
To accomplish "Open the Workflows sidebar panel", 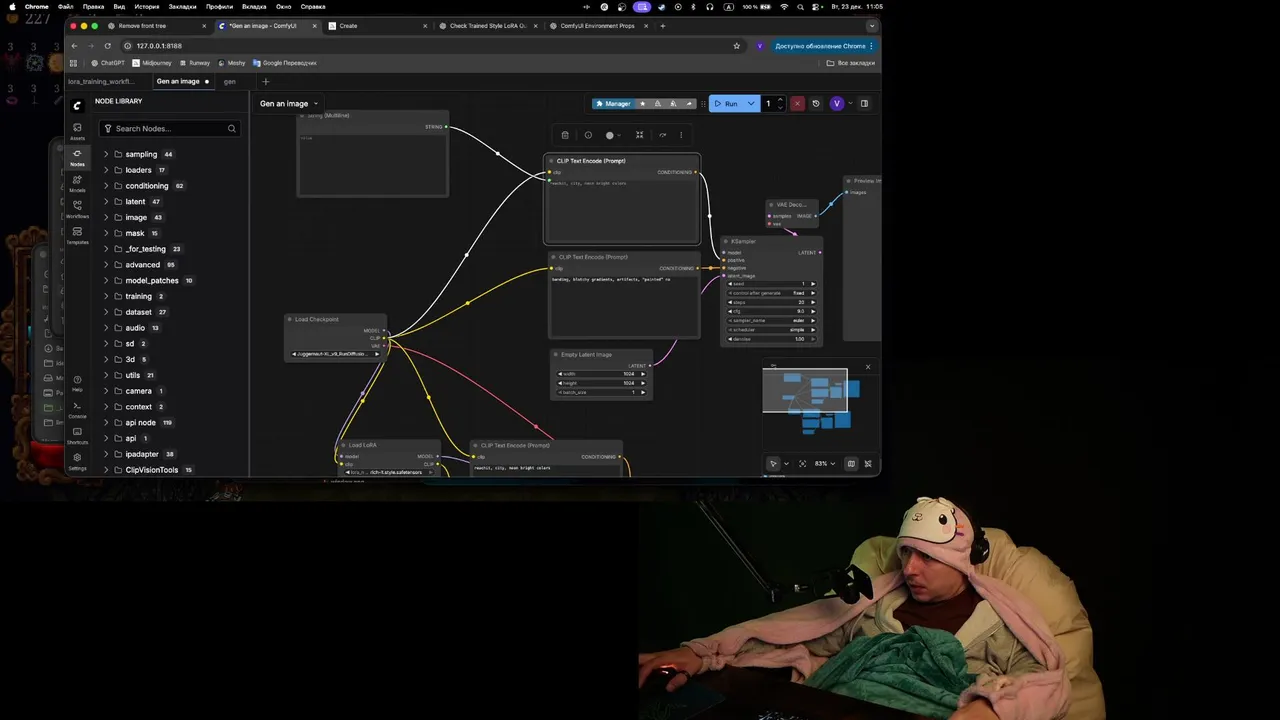I will 77,209.
